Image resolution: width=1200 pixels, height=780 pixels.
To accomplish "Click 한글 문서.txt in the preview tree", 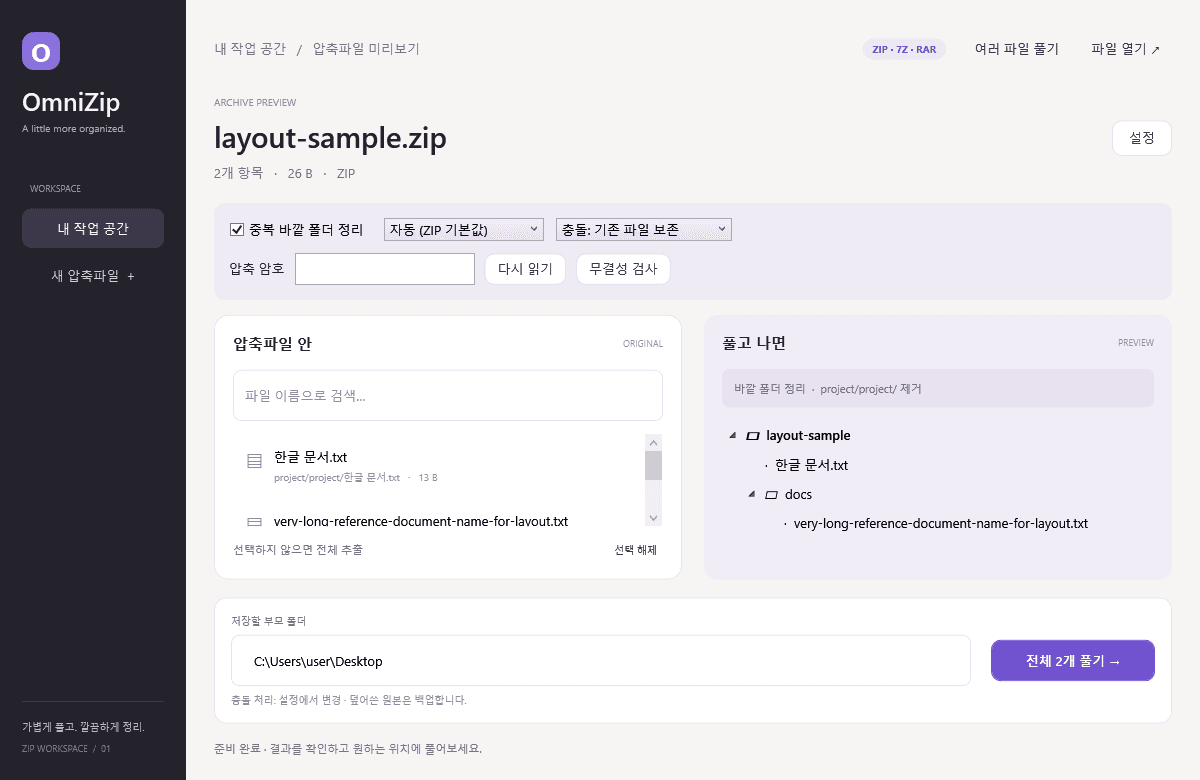I will pos(811,465).
